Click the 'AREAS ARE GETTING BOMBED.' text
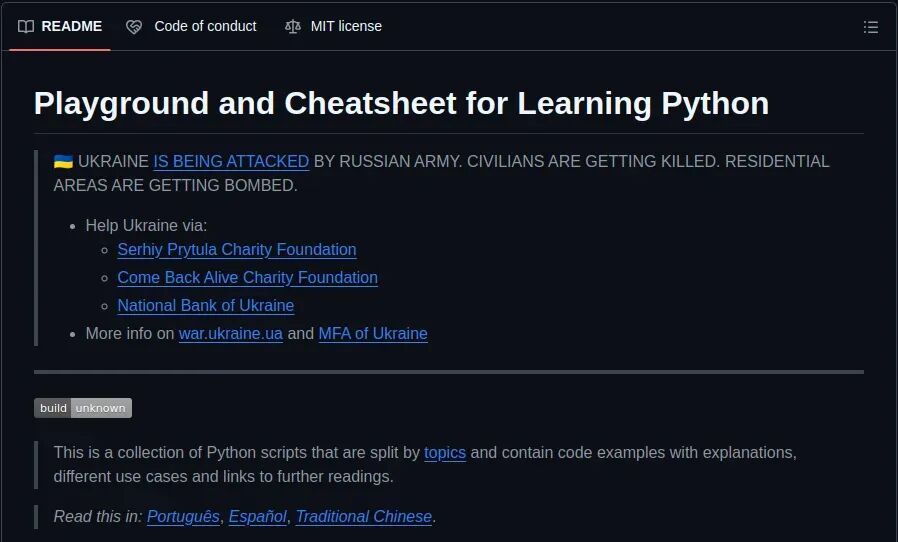 [176, 186]
